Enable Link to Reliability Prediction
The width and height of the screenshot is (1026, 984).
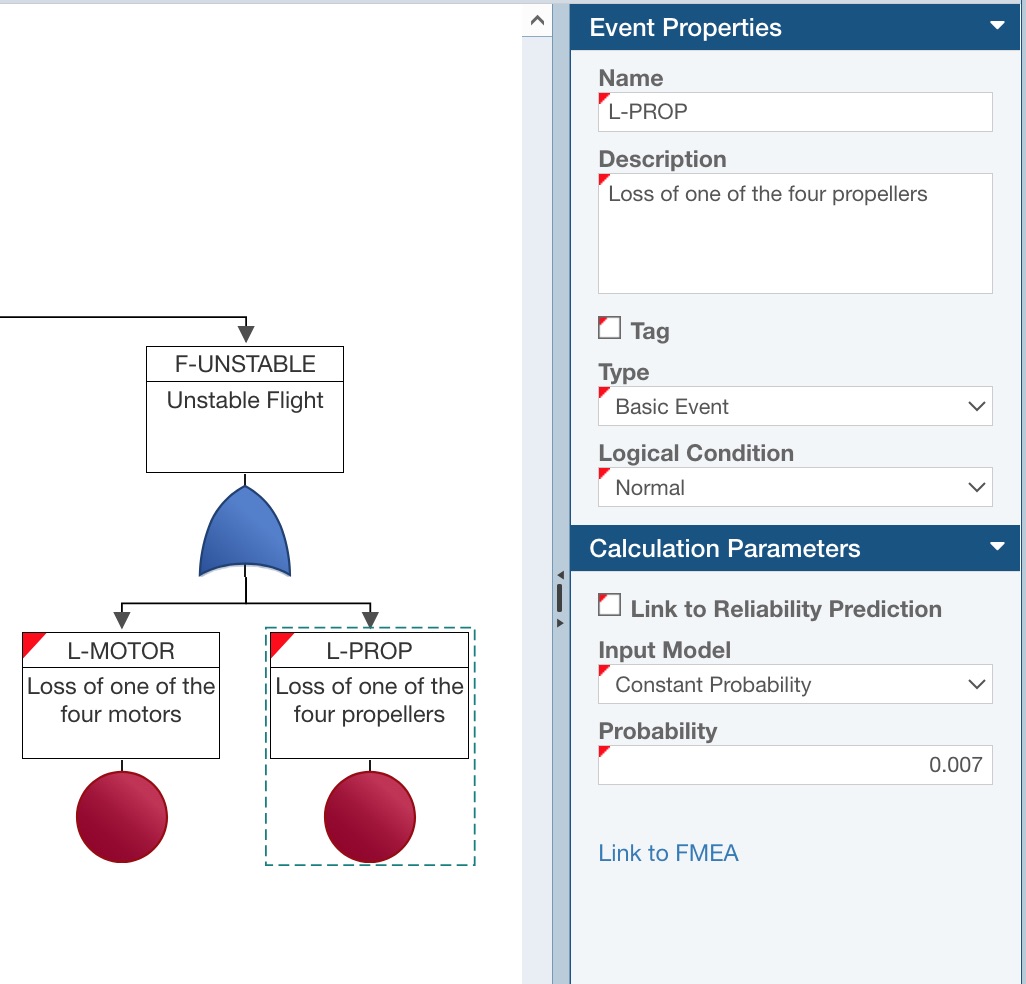[607, 606]
